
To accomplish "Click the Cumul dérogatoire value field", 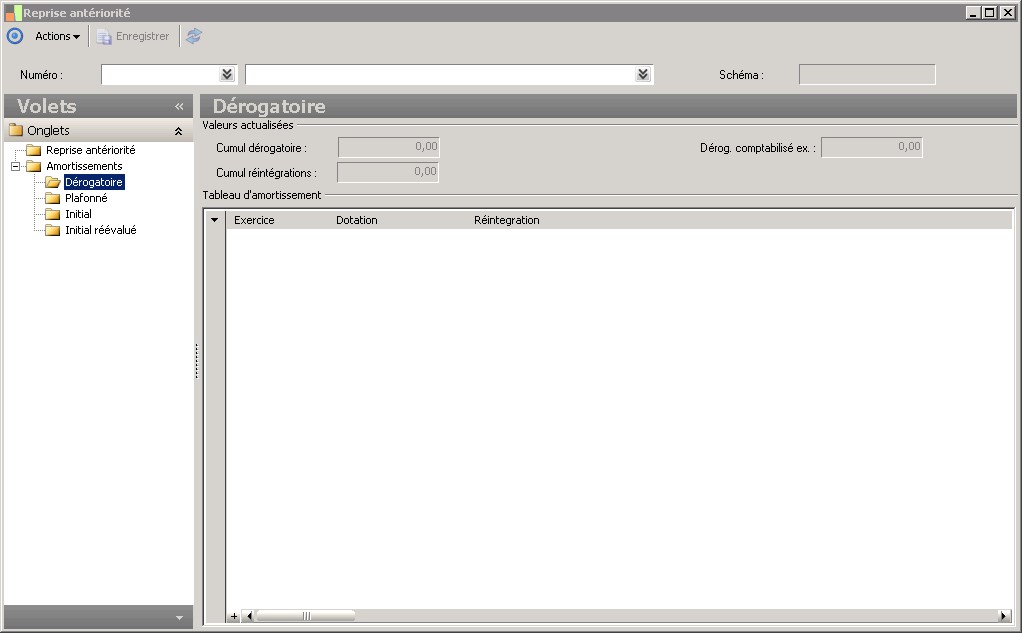I will click(x=388, y=147).
